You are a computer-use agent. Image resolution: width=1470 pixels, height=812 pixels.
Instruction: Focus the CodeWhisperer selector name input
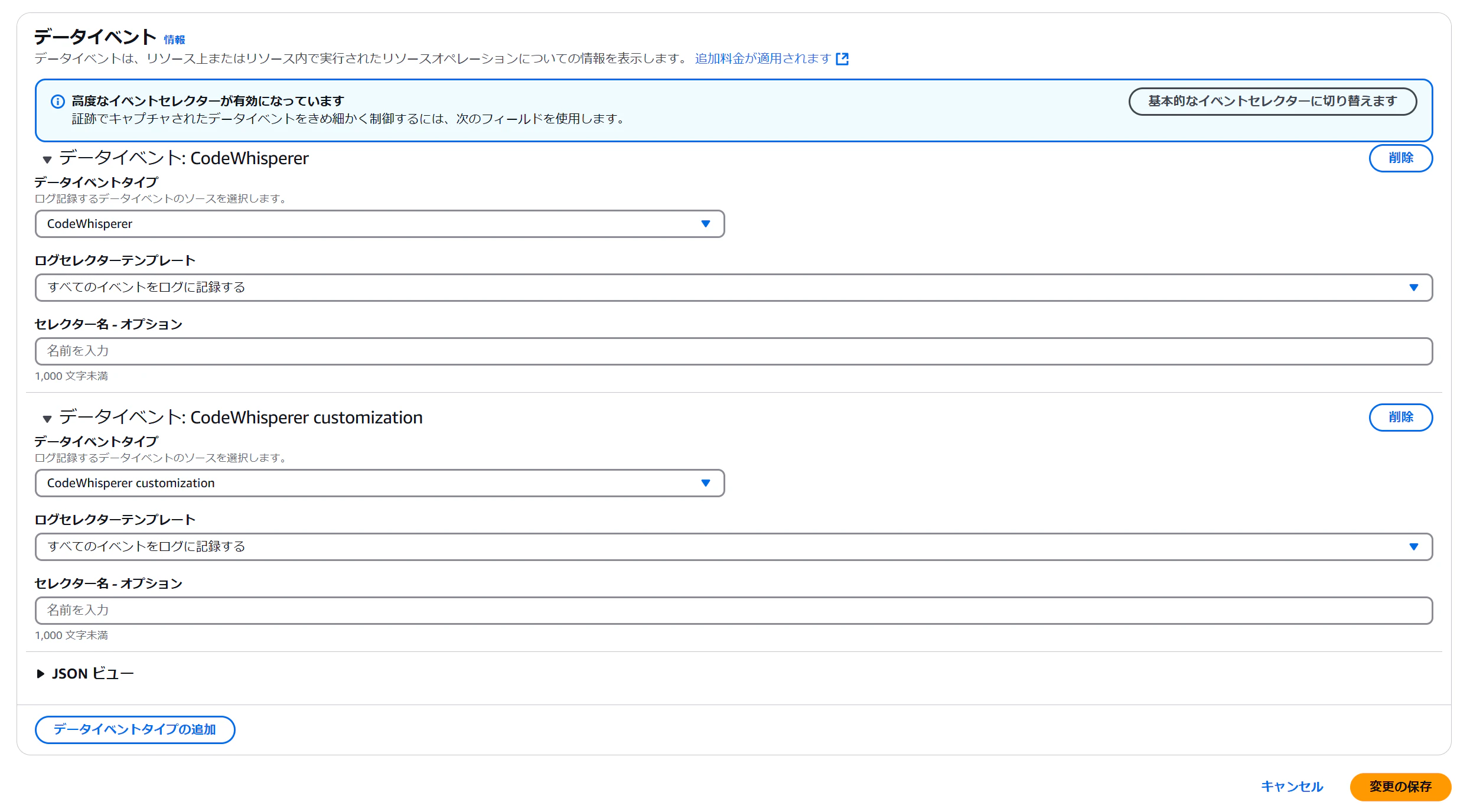click(734, 351)
